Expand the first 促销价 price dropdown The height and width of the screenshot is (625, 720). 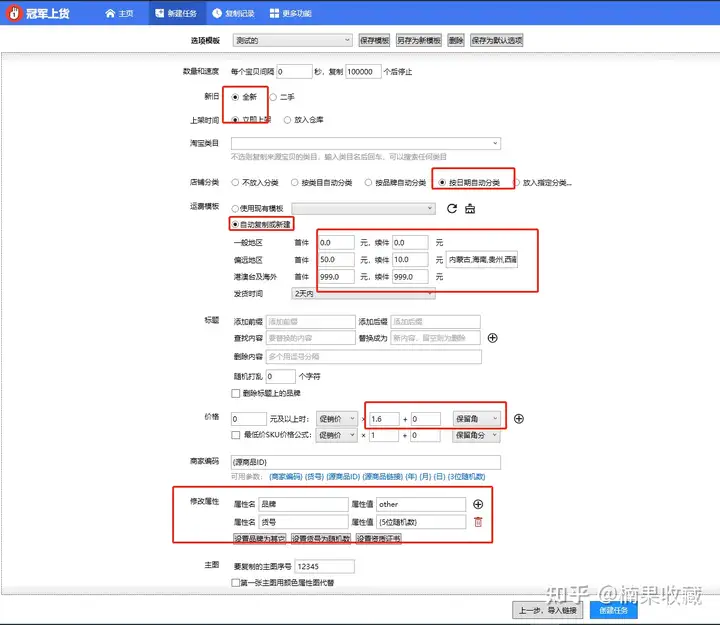[x=337, y=419]
